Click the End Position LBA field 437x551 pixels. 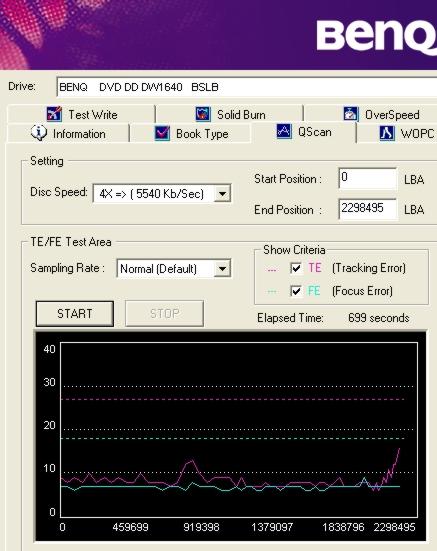368,209
